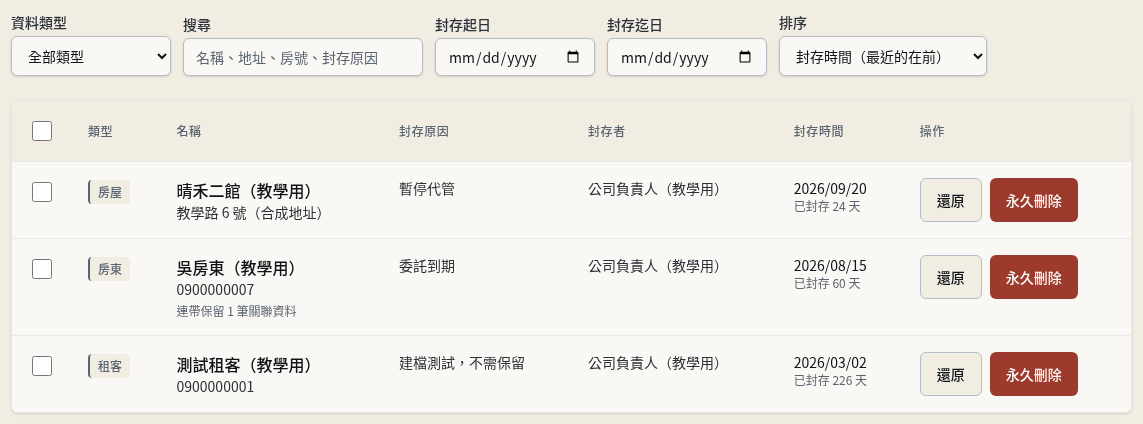
Task: Permanently delete 吳房東 record
Action: point(1034,277)
